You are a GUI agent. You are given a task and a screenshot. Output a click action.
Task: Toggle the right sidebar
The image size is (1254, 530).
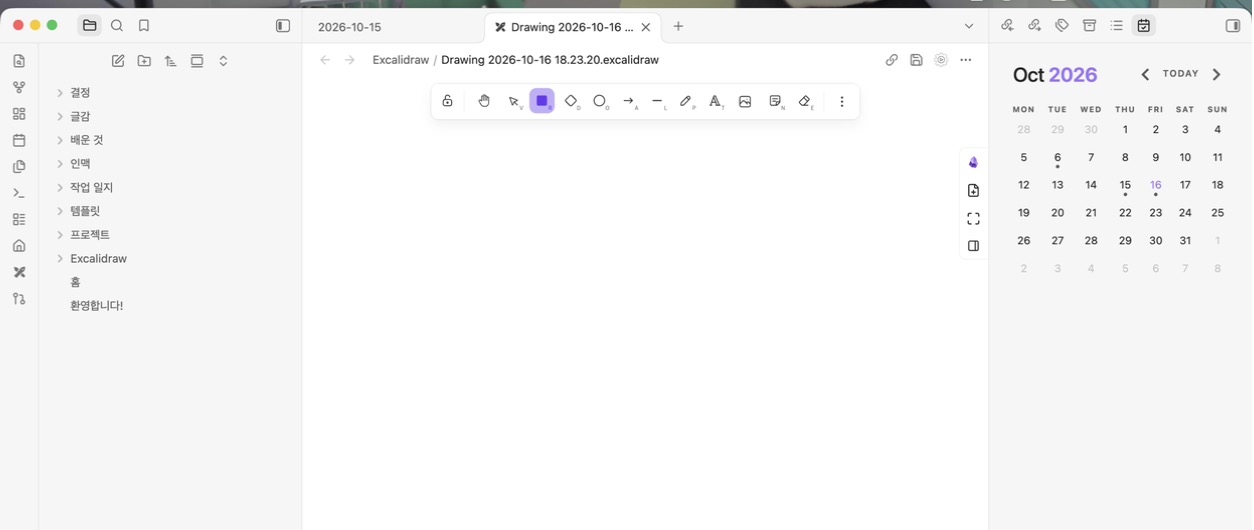[1233, 26]
